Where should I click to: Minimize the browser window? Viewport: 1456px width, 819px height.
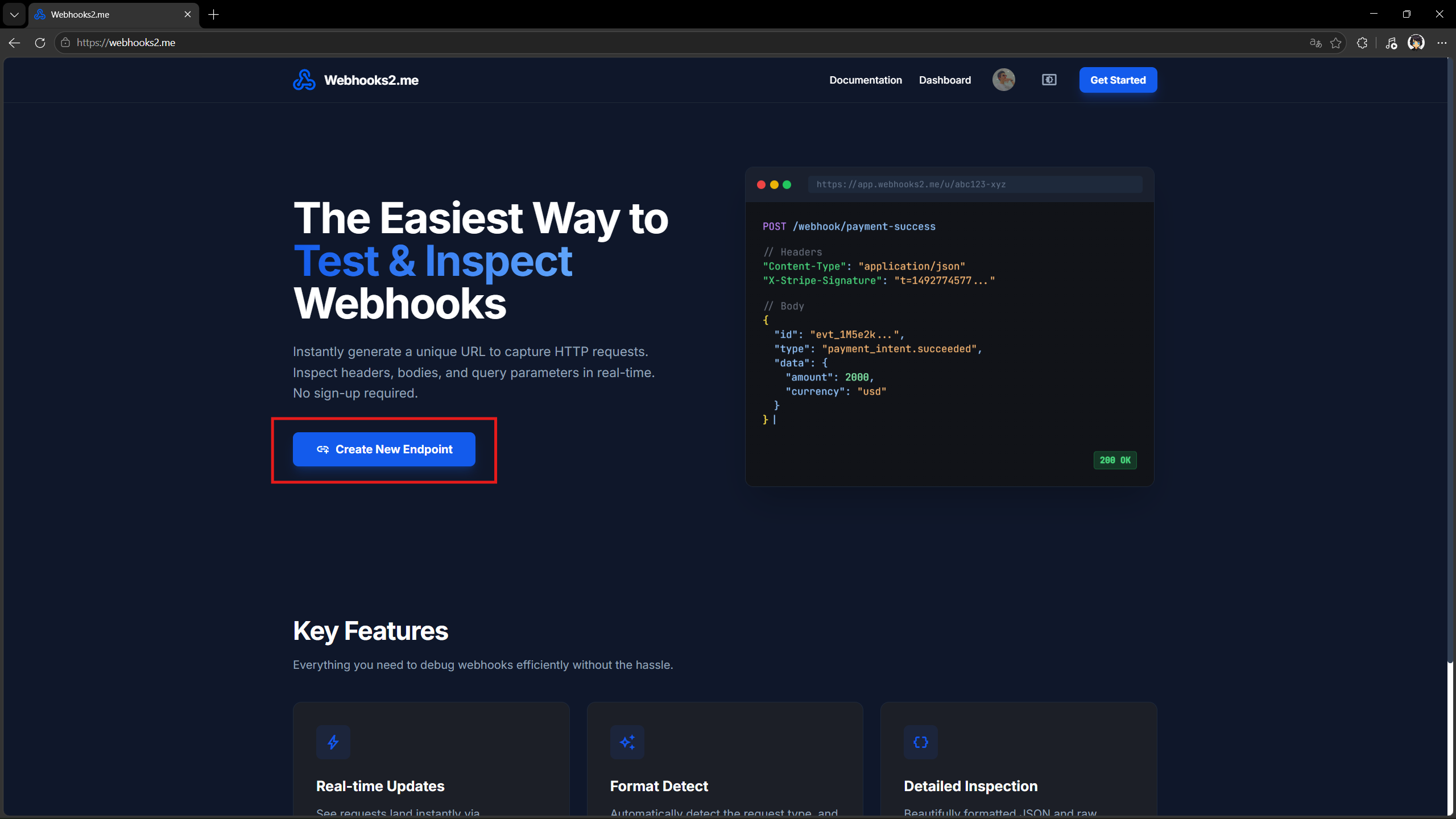click(1374, 14)
